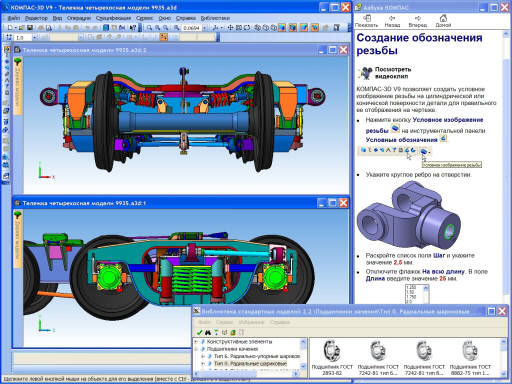Open the Операции menu

79,18
